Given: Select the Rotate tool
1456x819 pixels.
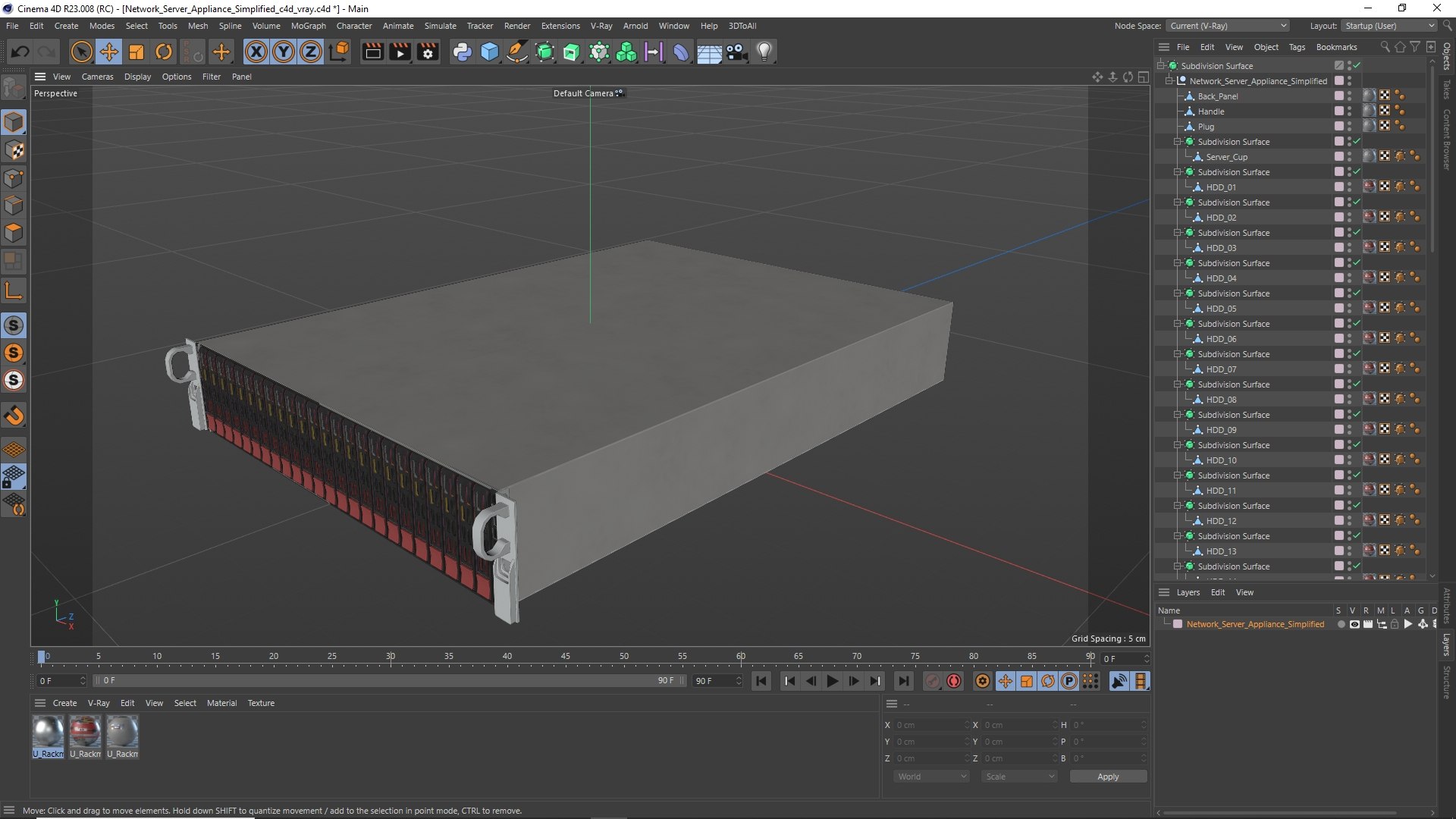Looking at the screenshot, I should coord(164,52).
